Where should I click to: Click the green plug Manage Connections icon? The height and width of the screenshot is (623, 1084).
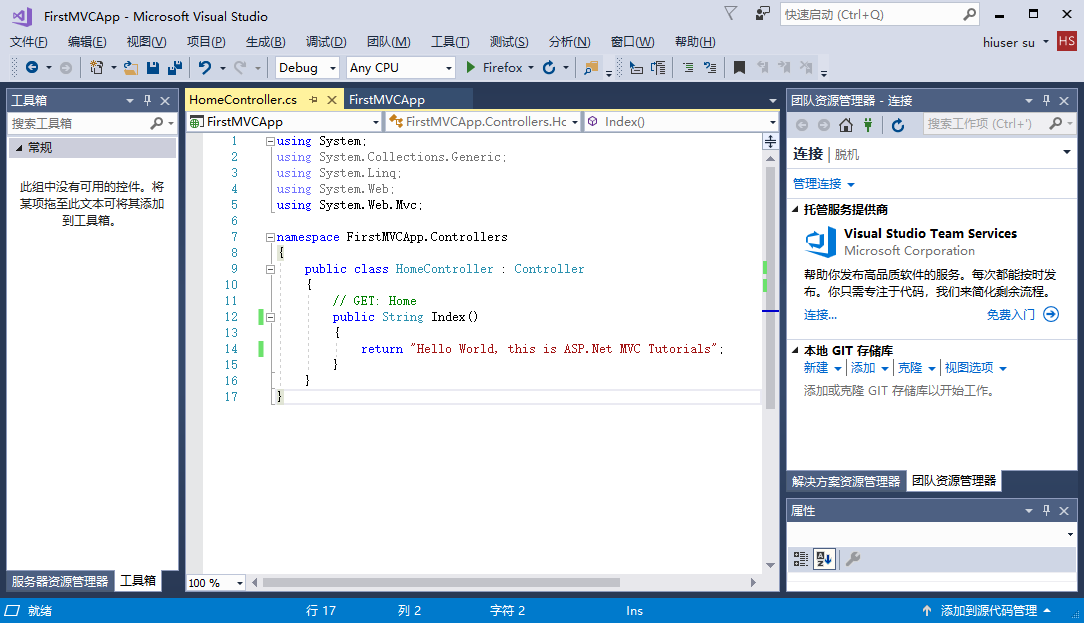(868, 124)
